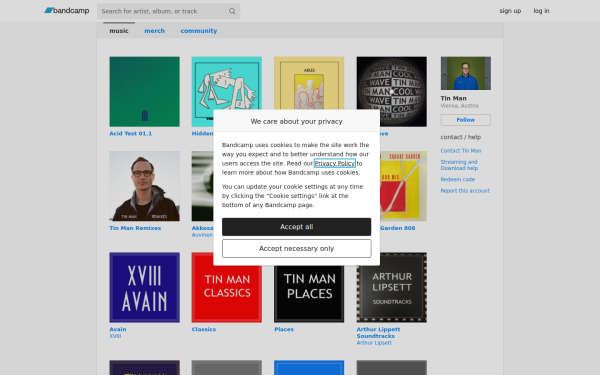Image resolution: width=600 pixels, height=375 pixels.
Task: Click the search magnifier icon
Action: 232,11
